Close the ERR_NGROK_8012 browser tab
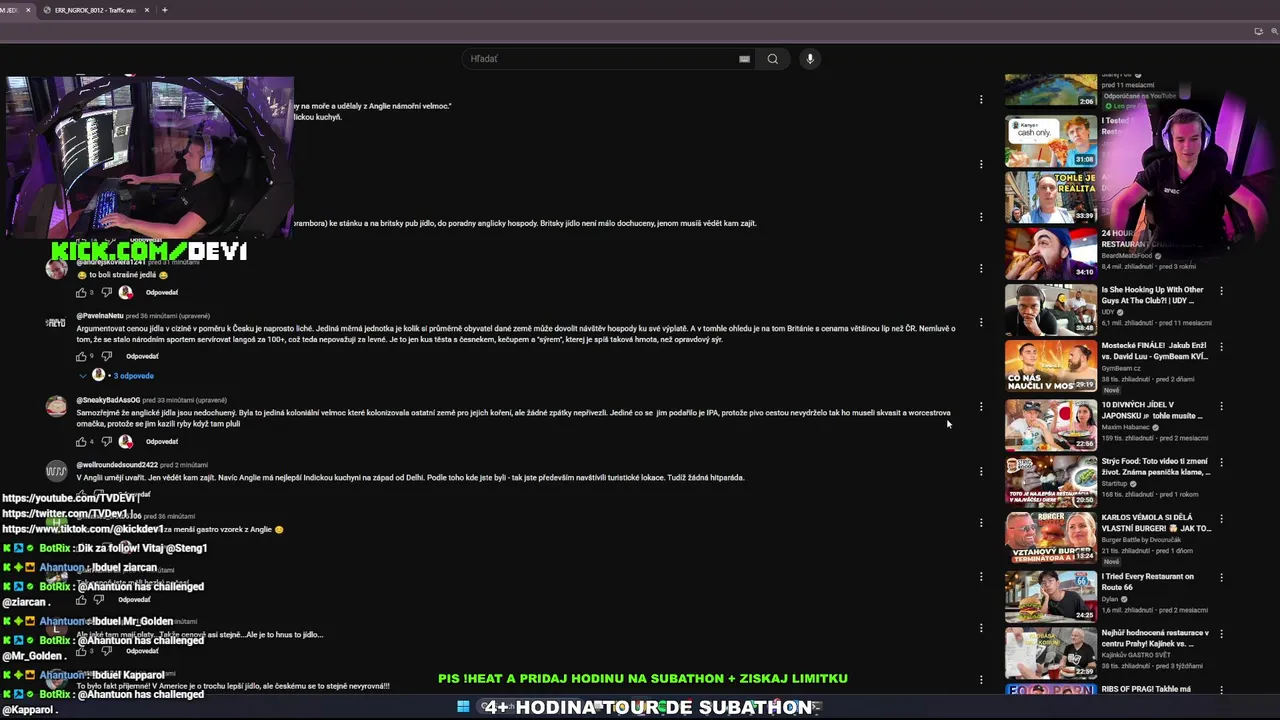Viewport: 1280px width, 720px height. (147, 10)
